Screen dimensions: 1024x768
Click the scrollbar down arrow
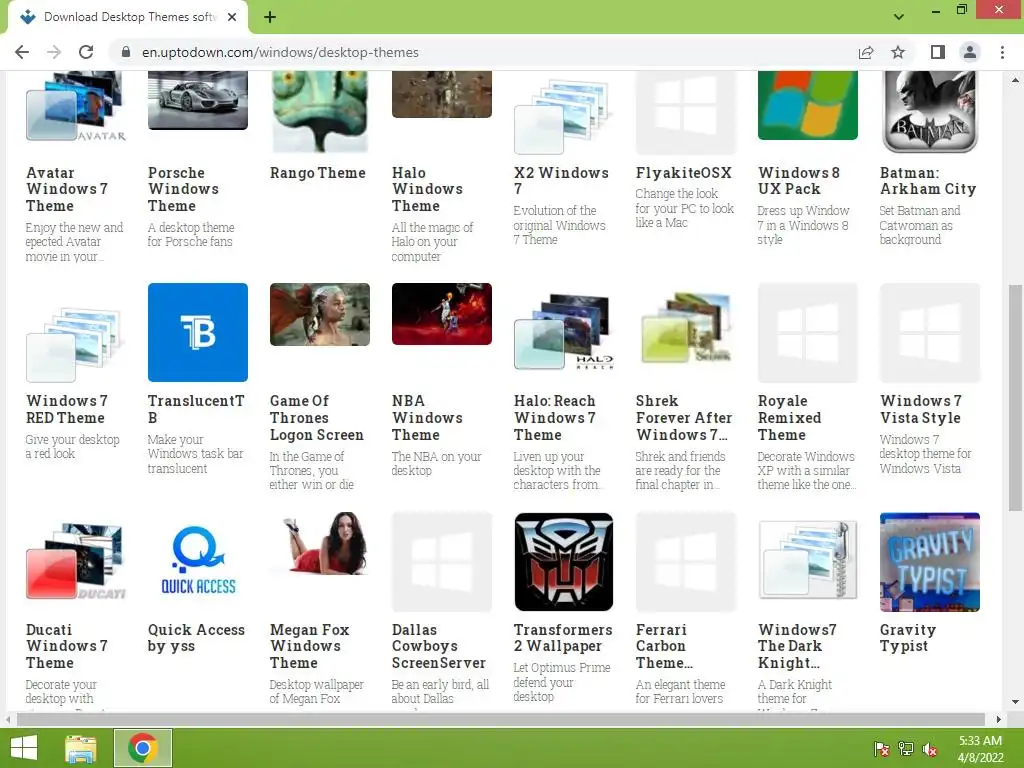tap(1015, 703)
